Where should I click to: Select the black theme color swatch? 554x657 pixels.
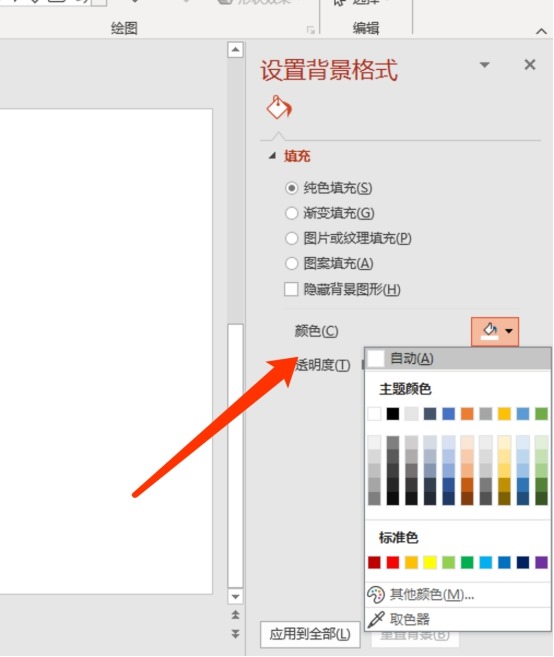point(393,414)
